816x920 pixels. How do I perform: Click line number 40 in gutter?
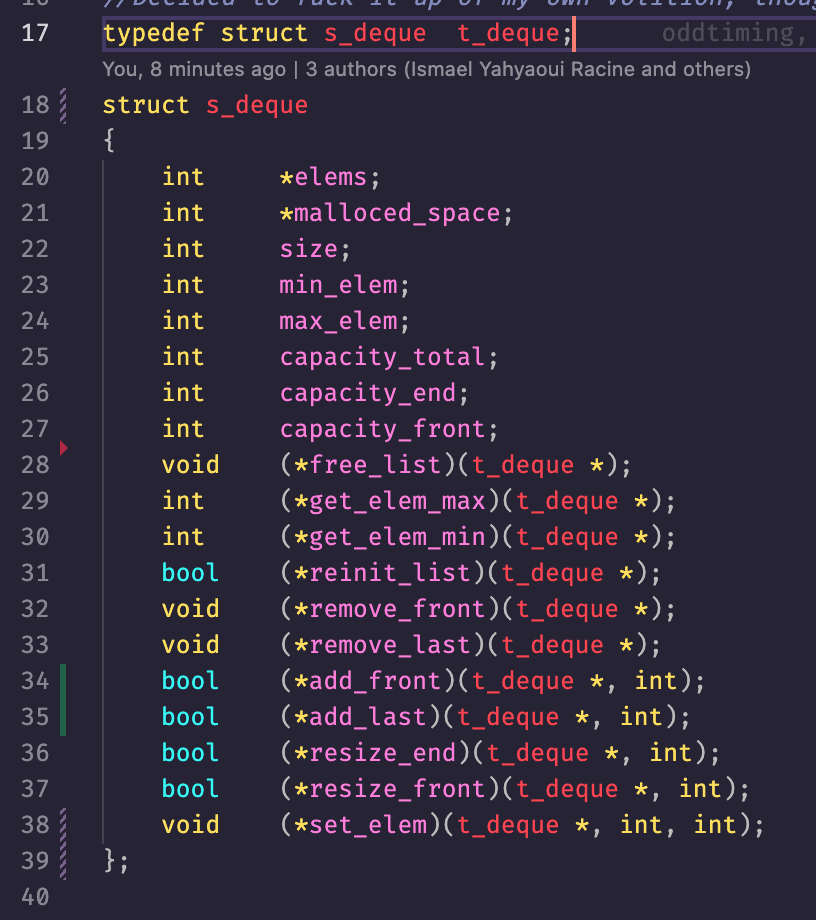pos(35,897)
